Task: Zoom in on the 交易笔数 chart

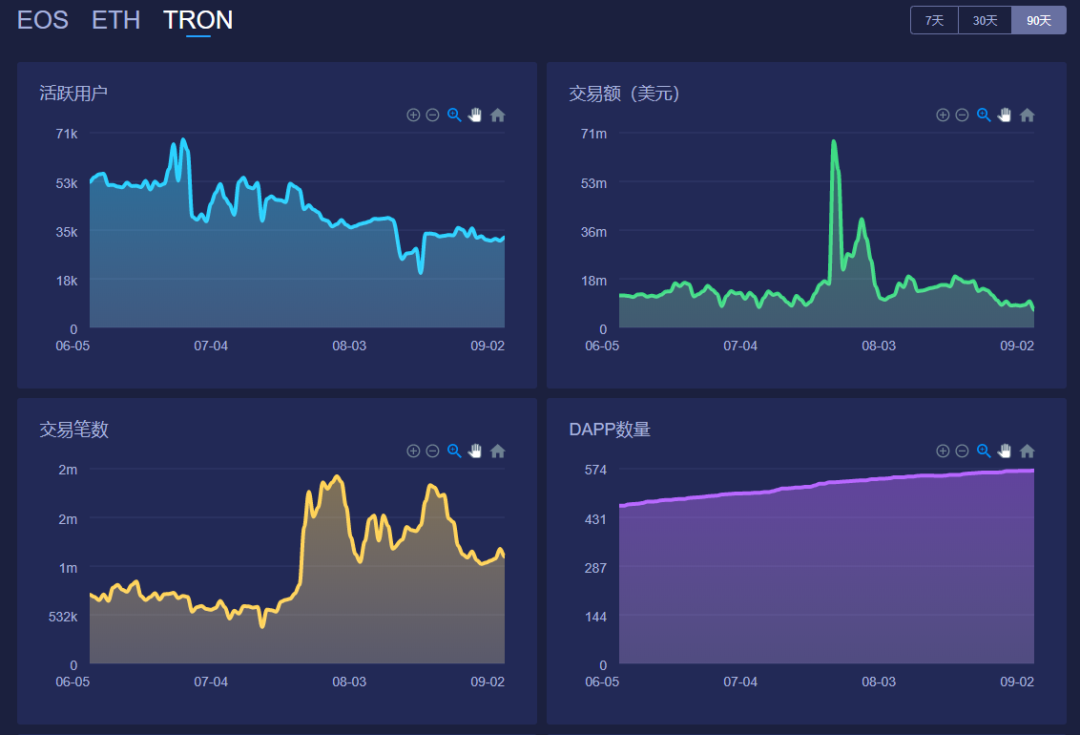Action: pyautogui.click(x=413, y=451)
